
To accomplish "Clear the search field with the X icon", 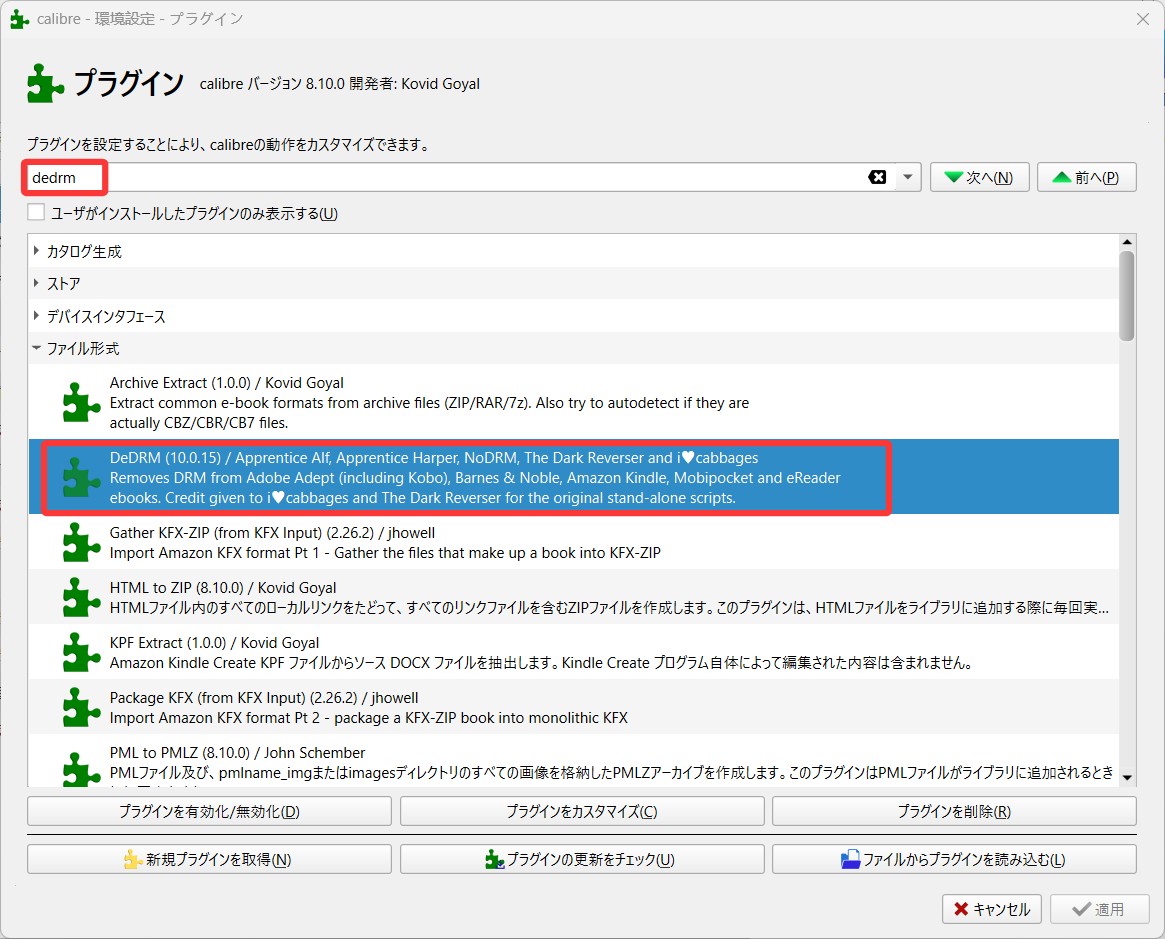I will point(877,178).
